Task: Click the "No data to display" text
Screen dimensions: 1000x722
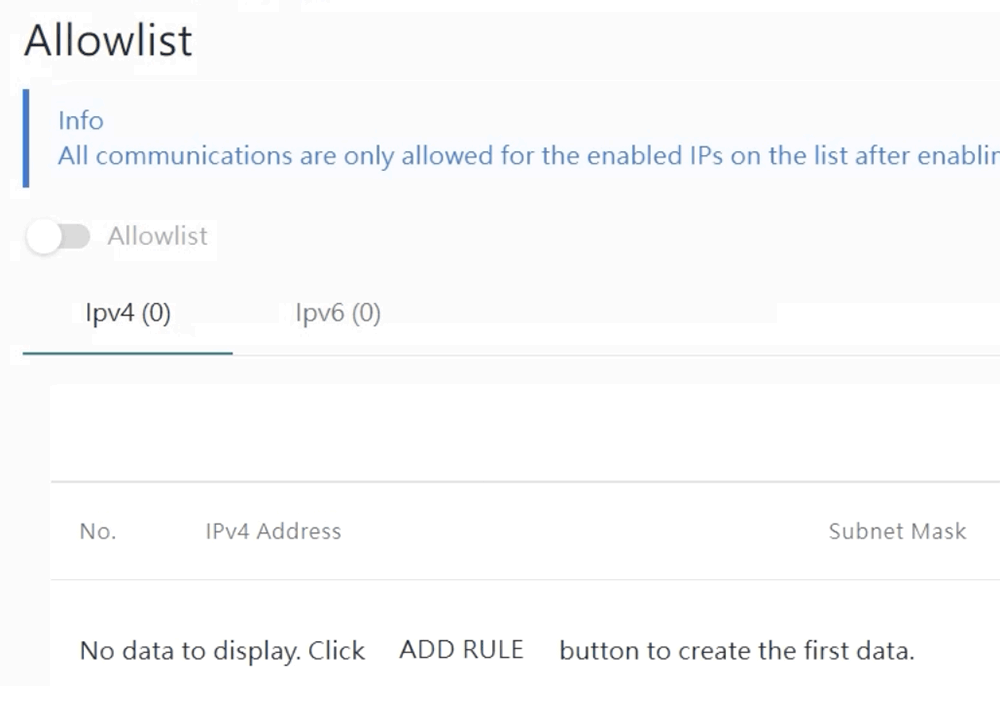Action: [x=222, y=652]
